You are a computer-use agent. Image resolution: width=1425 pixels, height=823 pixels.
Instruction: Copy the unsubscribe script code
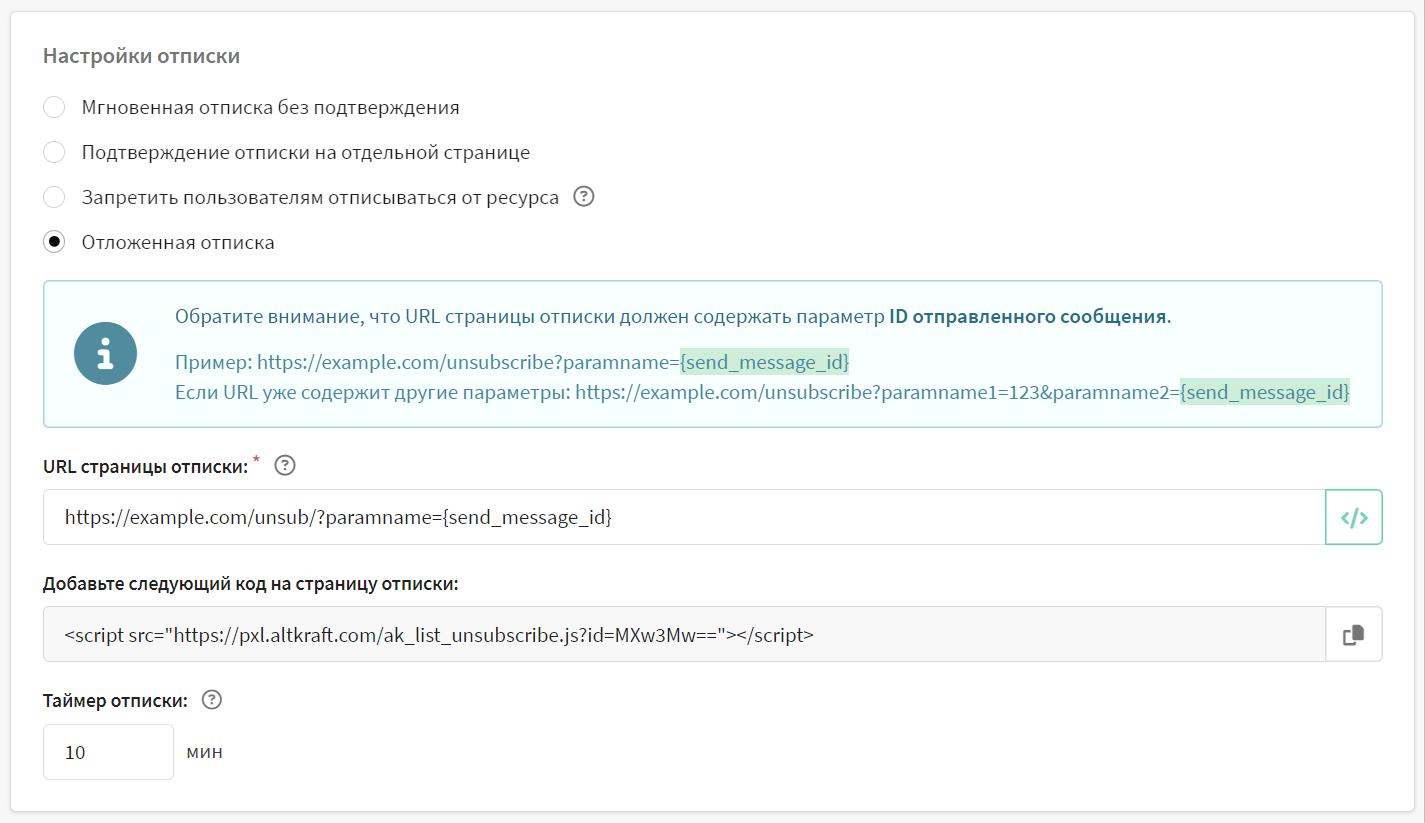point(1353,634)
